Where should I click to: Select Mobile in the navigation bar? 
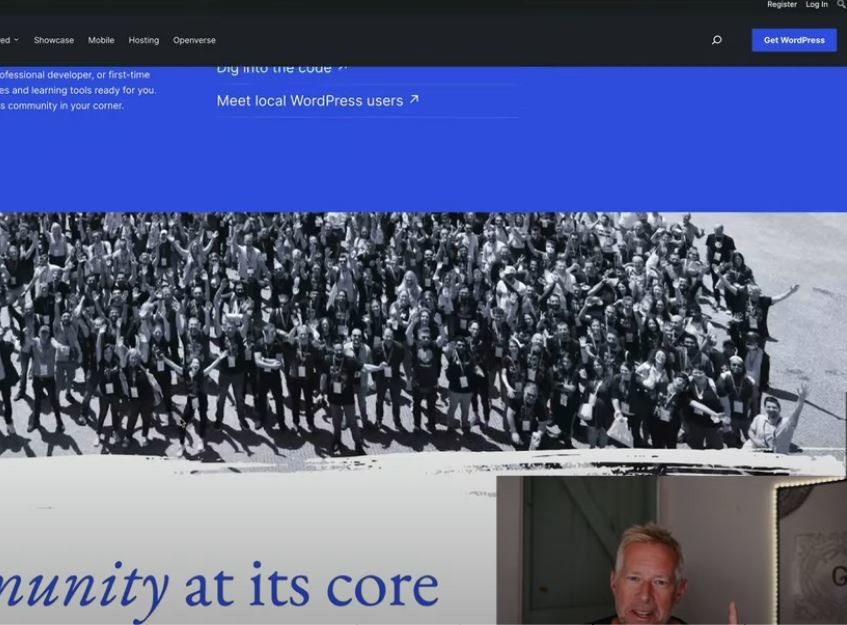[x=101, y=40]
